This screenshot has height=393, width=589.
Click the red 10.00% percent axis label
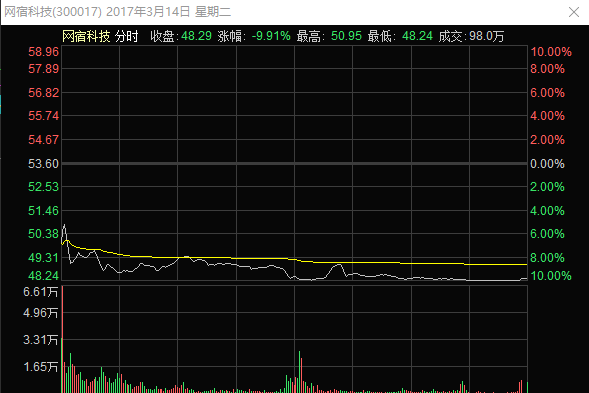coord(551,52)
